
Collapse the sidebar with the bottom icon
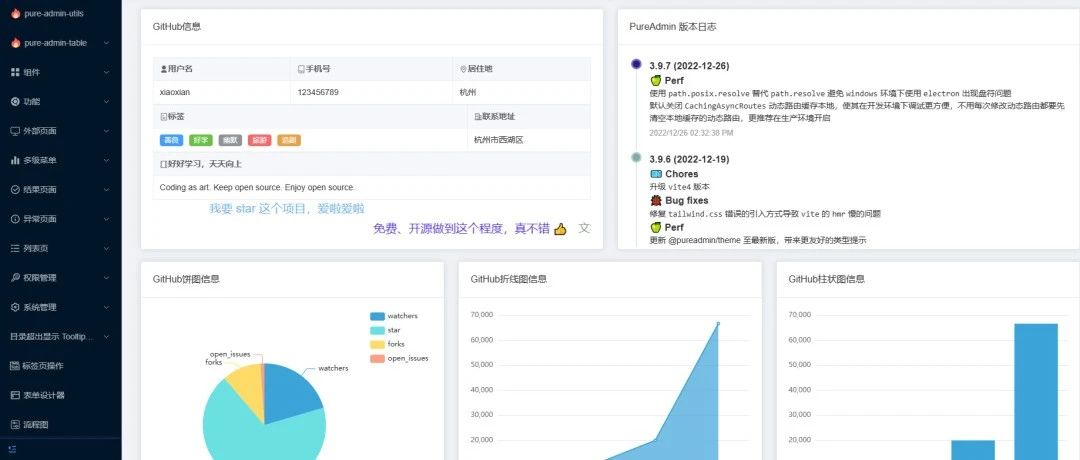(13, 449)
